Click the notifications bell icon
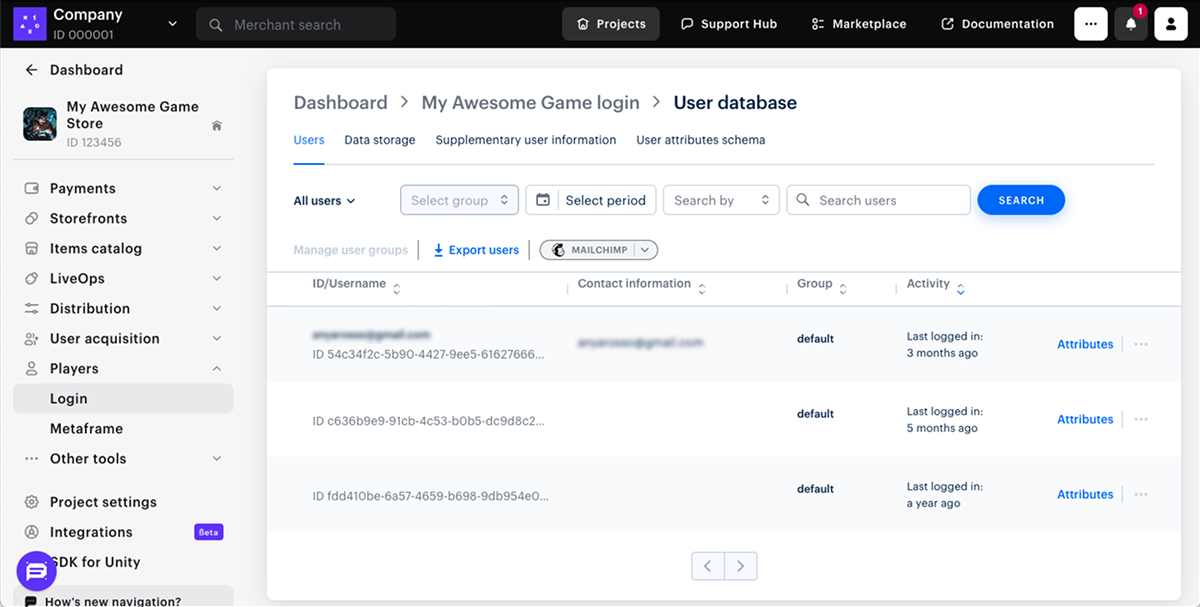This screenshot has height=607, width=1200. pyautogui.click(x=1131, y=24)
